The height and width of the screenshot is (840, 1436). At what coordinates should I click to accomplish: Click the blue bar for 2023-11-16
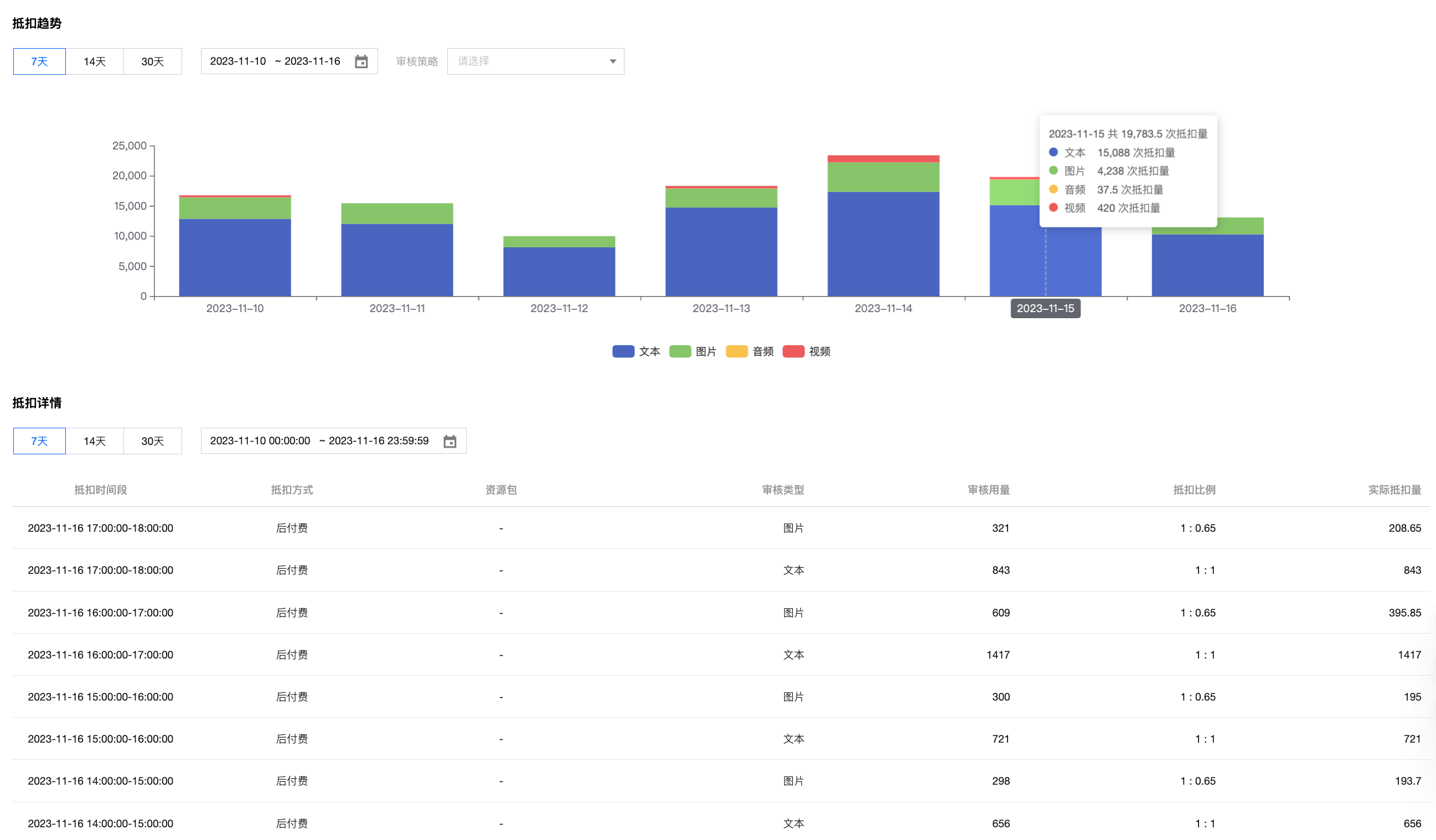tap(1207, 266)
